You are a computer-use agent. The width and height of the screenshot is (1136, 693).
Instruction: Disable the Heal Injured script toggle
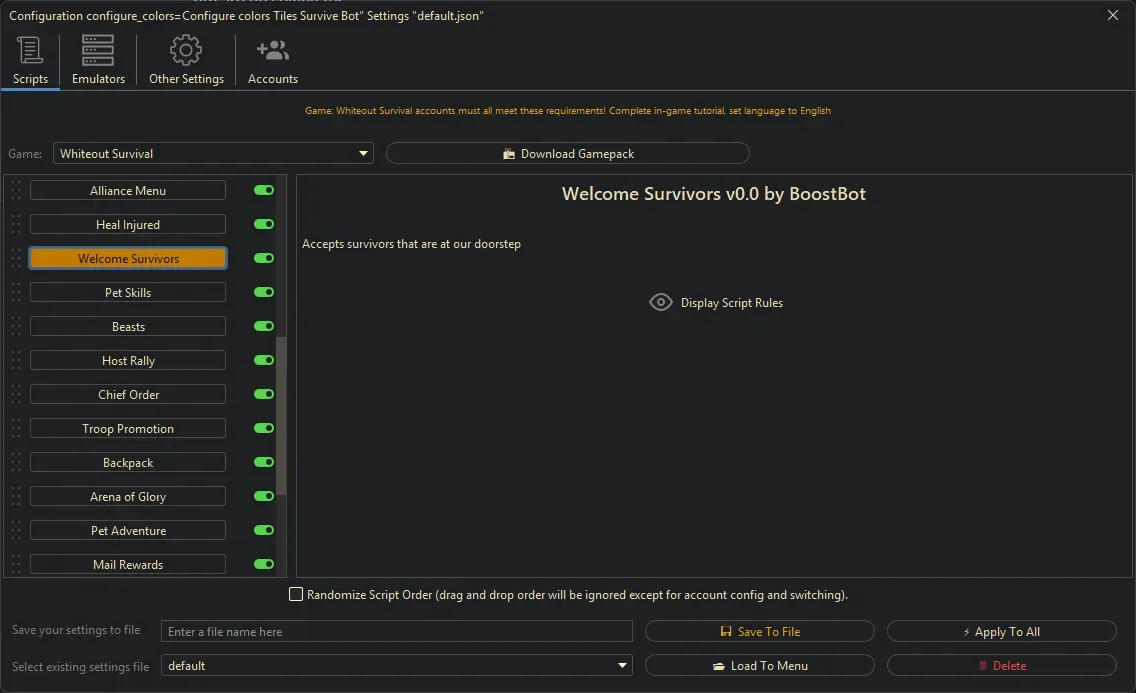pyautogui.click(x=264, y=224)
